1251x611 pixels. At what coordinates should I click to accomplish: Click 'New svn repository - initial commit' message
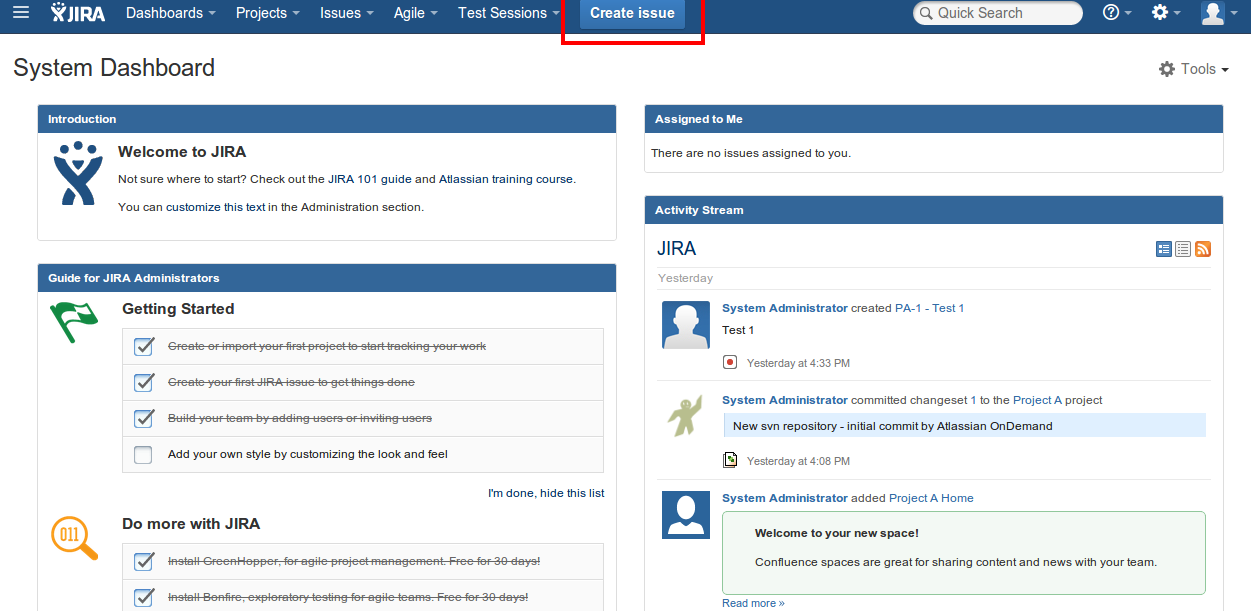coord(893,426)
